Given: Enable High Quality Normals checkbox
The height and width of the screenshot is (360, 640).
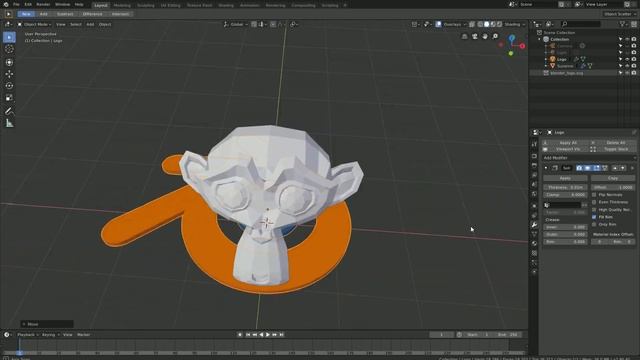Looking at the screenshot, I should pyautogui.click(x=594, y=210).
